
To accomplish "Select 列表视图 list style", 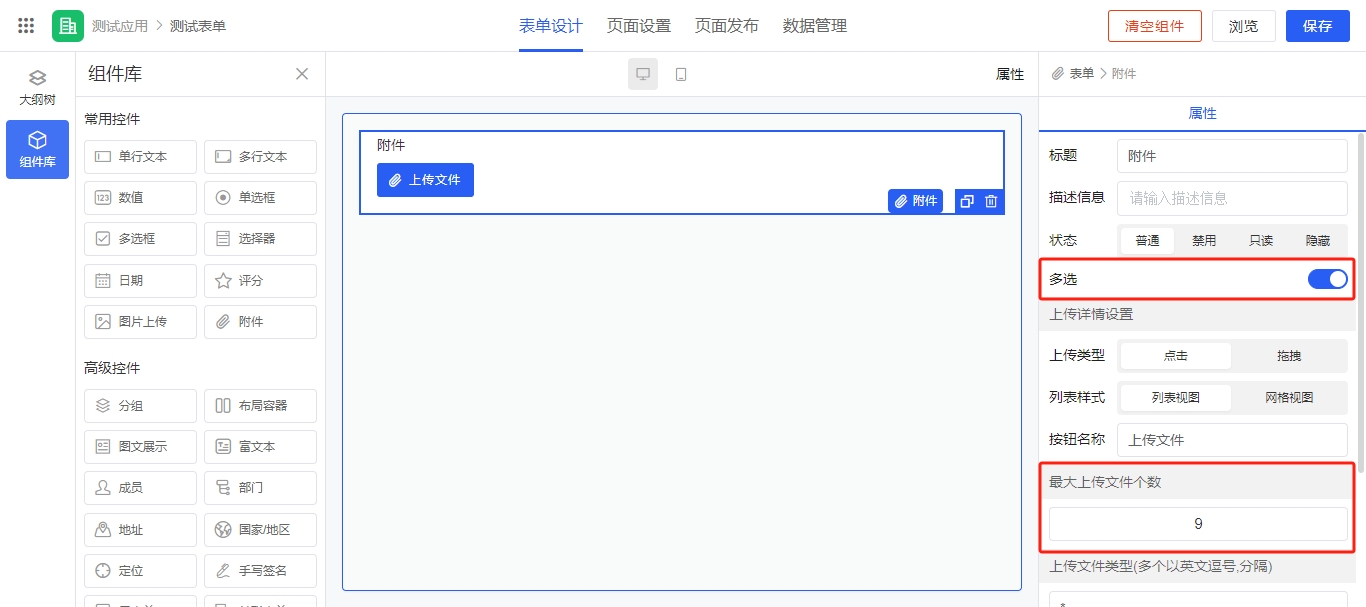I will 1176,397.
